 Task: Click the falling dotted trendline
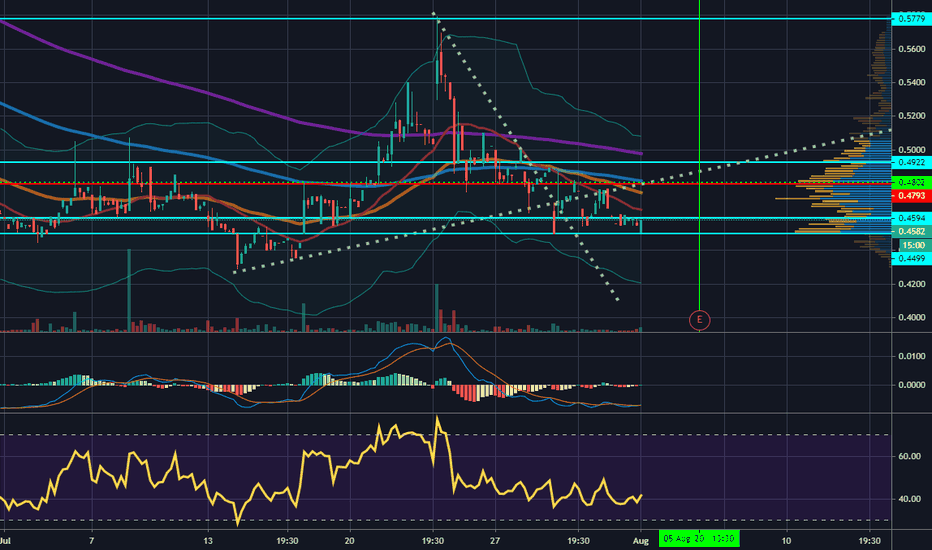coord(526,156)
